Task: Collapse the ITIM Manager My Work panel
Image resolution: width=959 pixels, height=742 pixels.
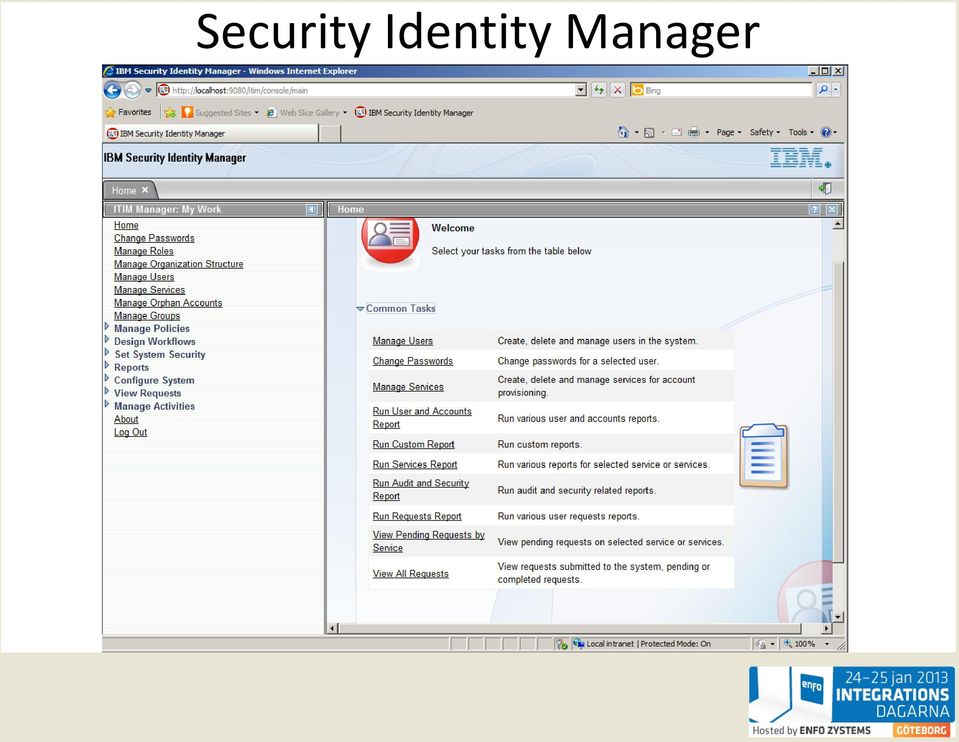Action: click(312, 210)
